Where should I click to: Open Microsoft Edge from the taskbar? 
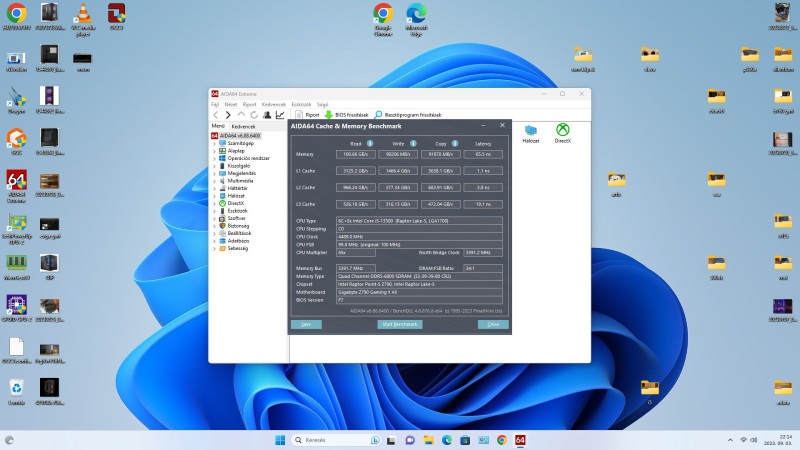tap(447, 440)
